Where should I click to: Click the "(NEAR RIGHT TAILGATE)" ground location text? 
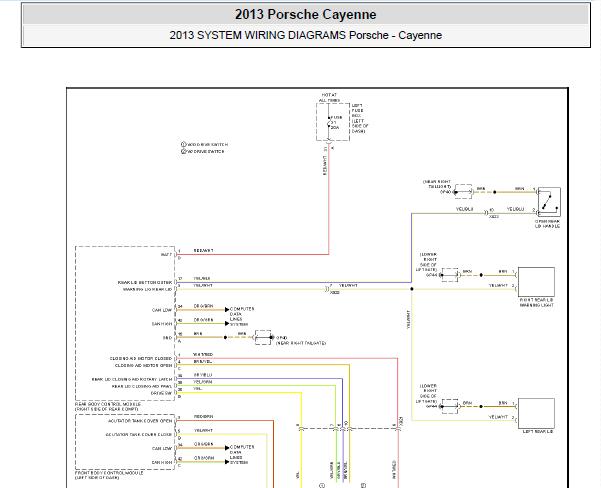301,343
